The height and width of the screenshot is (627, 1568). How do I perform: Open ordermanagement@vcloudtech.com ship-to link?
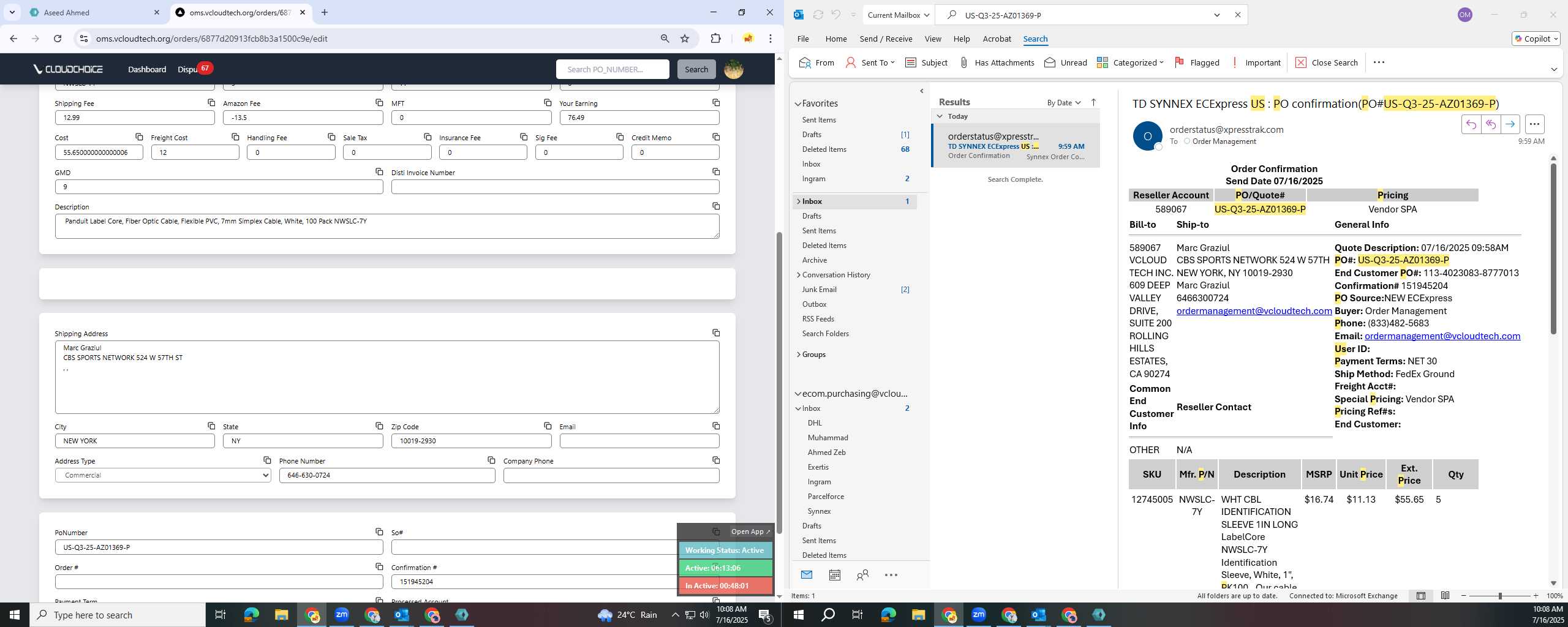coord(1254,311)
